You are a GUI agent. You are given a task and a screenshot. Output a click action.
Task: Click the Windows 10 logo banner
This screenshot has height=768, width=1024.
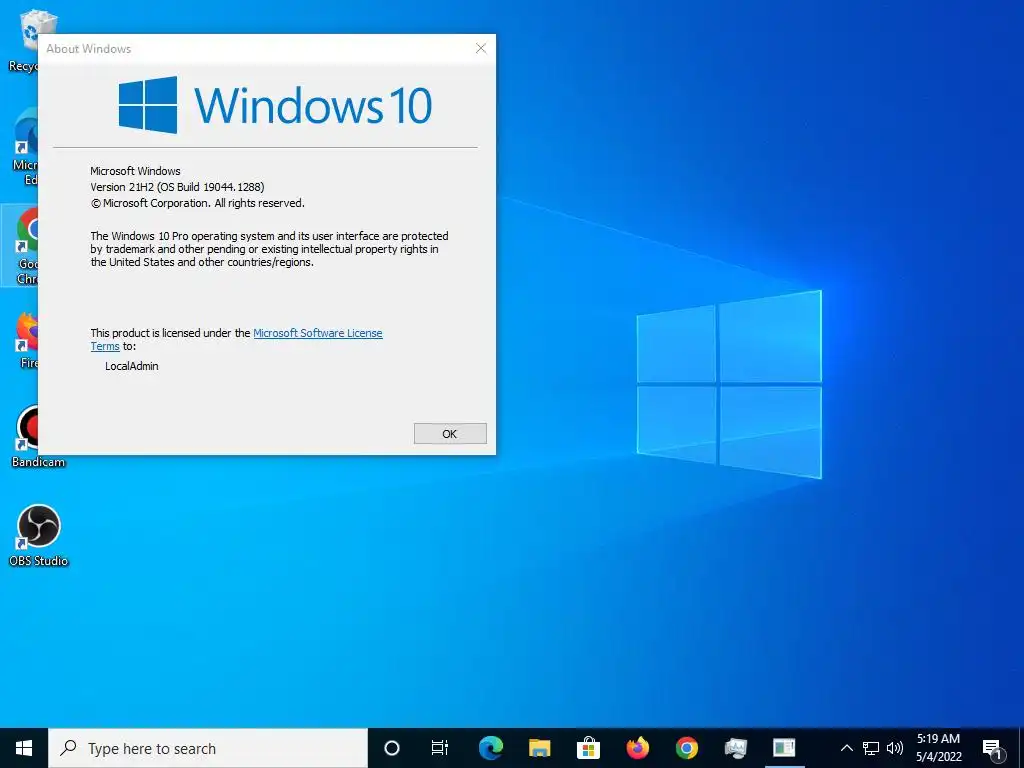coord(275,104)
